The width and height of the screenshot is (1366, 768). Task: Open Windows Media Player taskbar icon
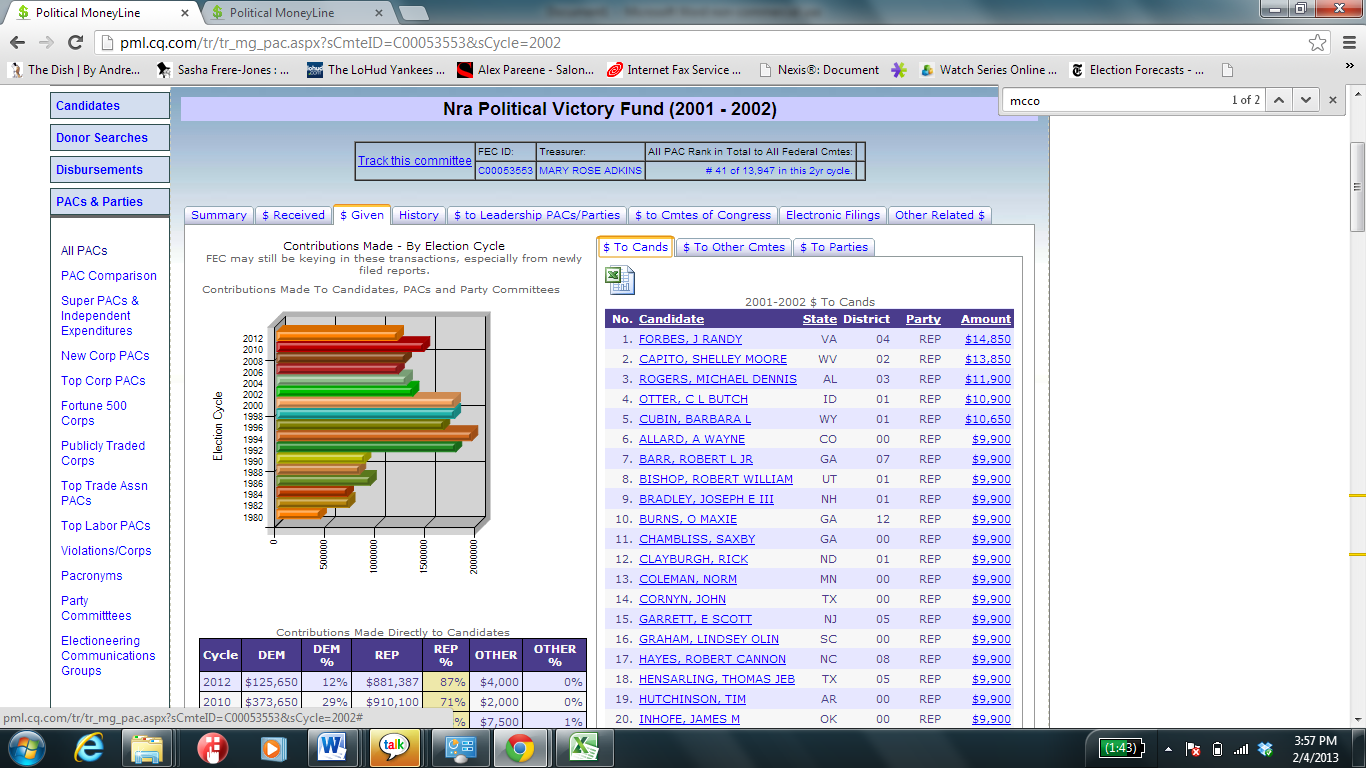[271, 748]
